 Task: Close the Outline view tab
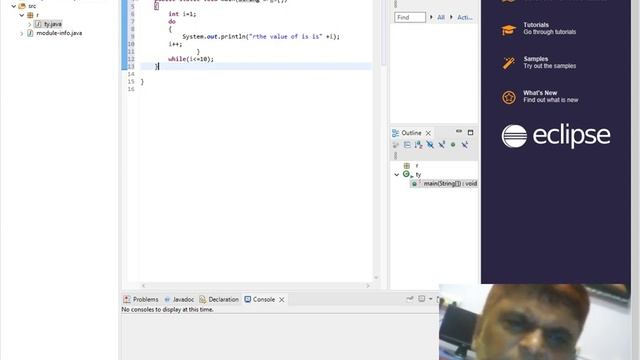pos(428,133)
